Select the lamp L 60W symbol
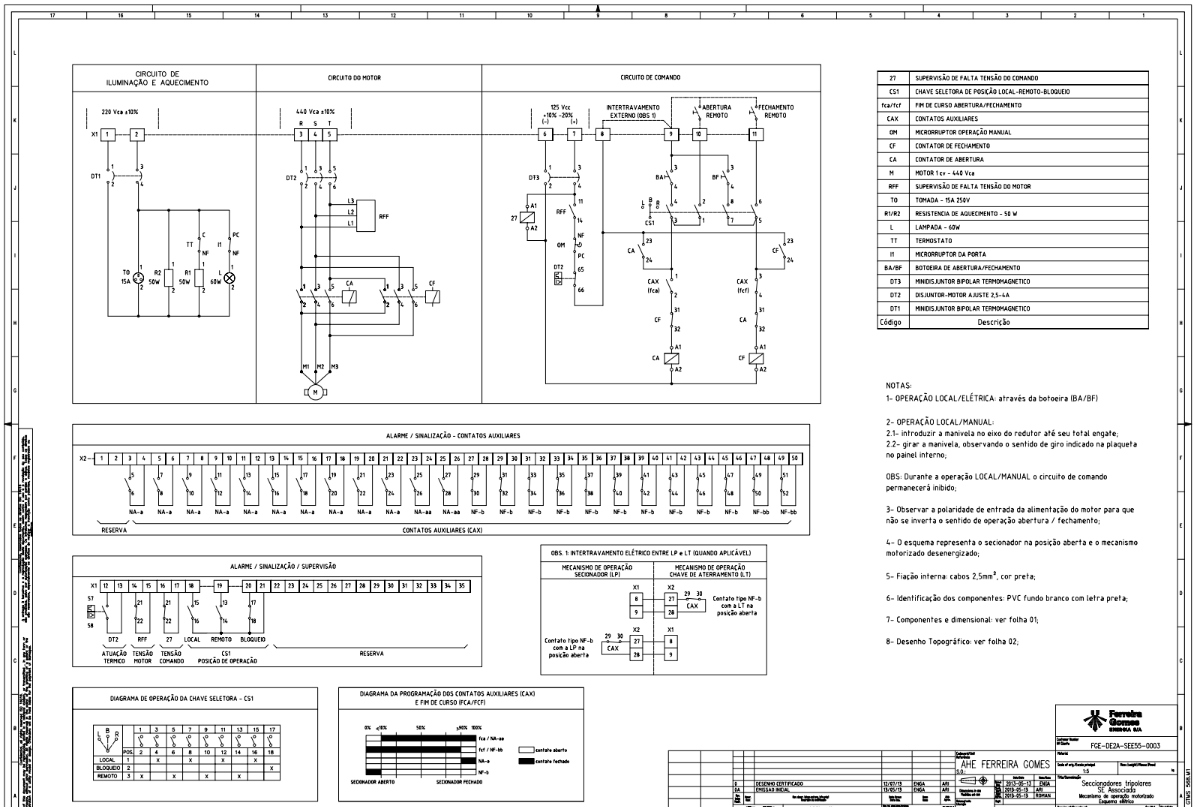 (x=227, y=276)
